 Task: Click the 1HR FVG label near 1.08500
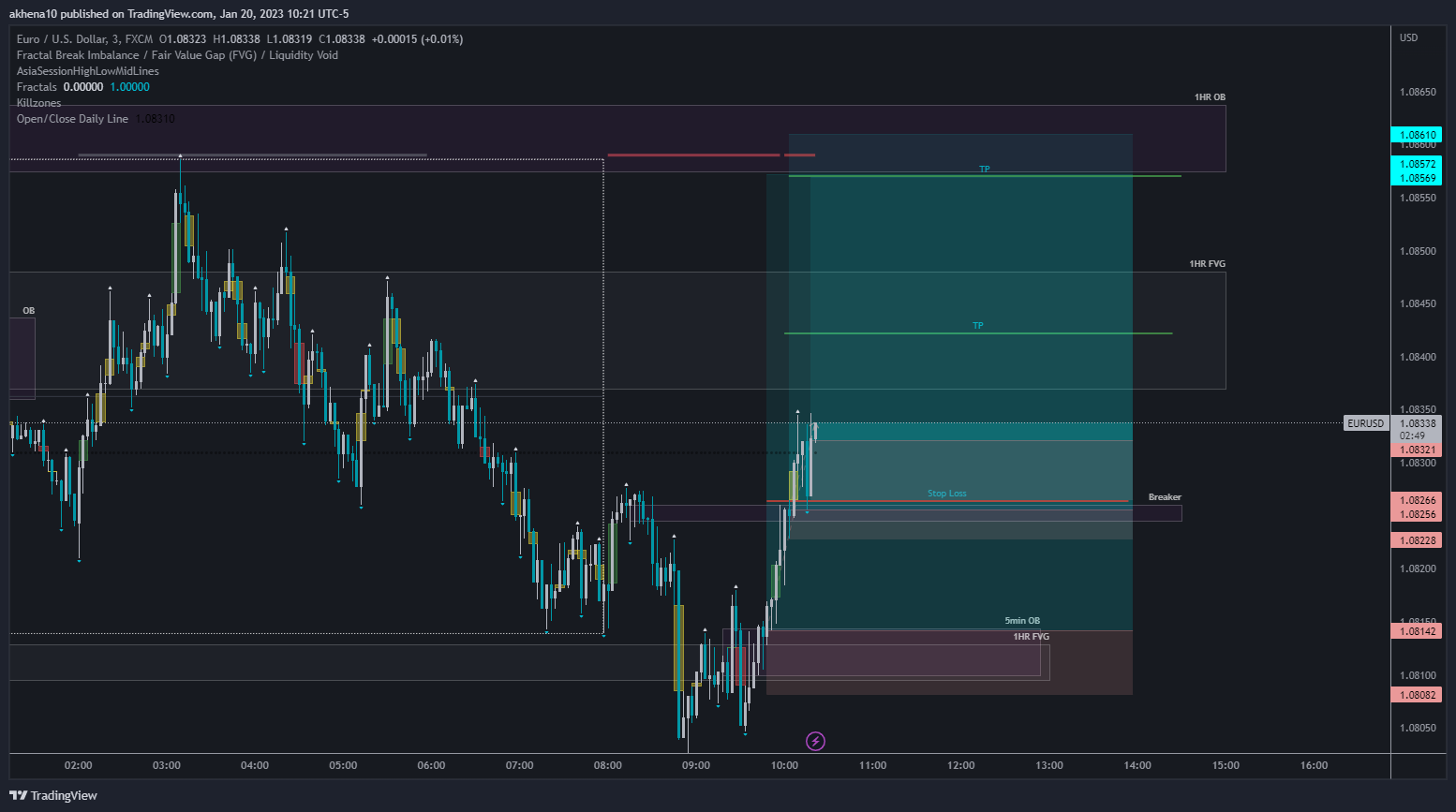[1207, 264]
